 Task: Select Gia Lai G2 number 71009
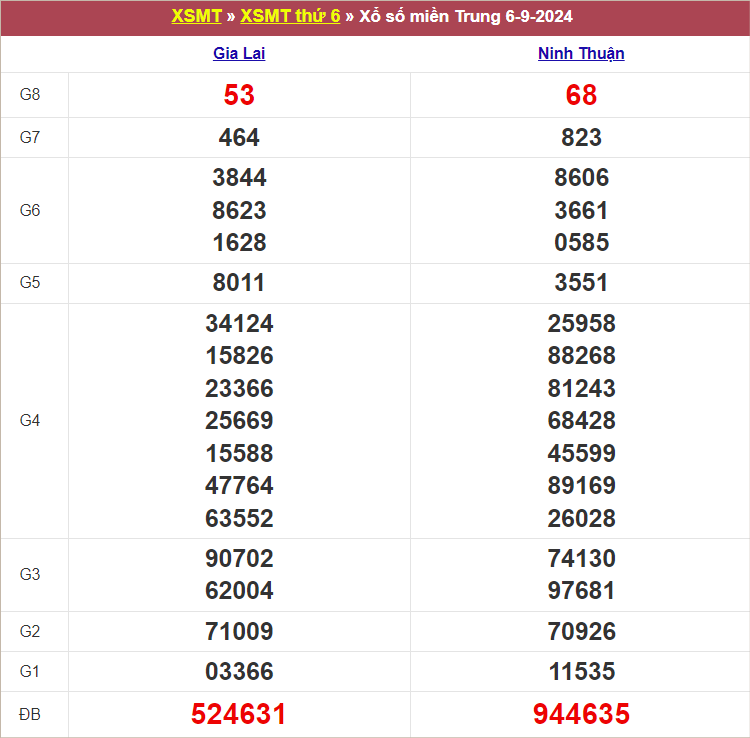pos(239,631)
